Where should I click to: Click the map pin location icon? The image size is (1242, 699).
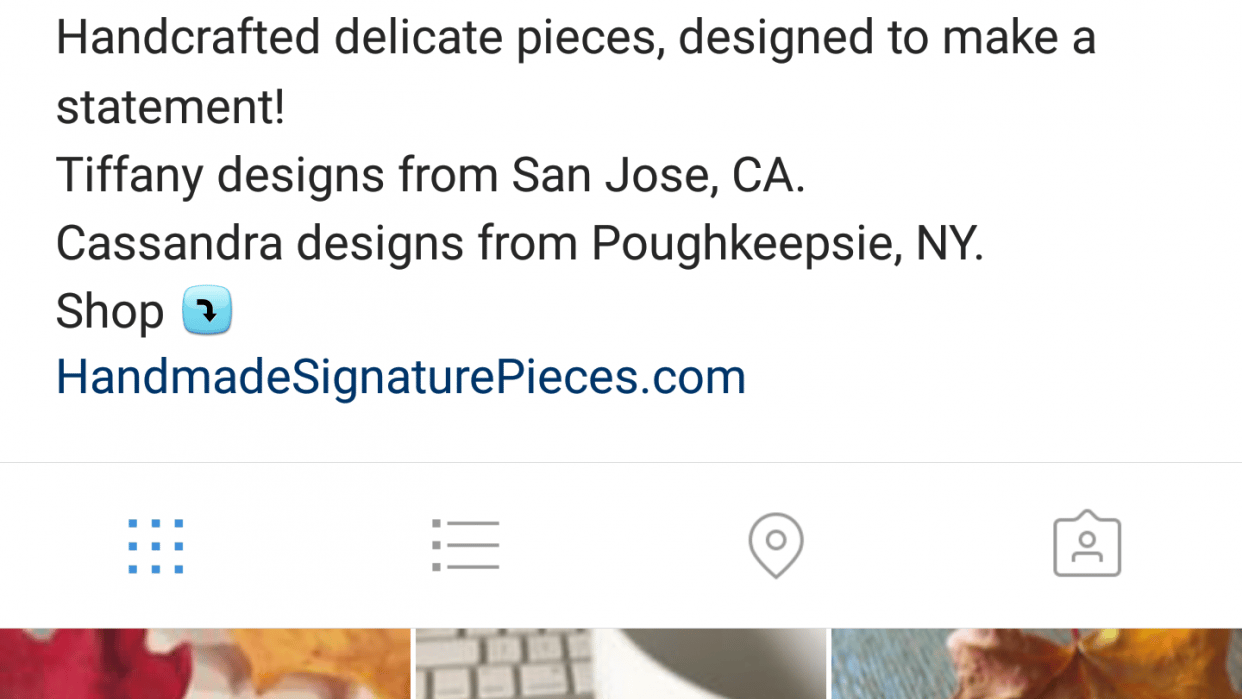coord(776,545)
